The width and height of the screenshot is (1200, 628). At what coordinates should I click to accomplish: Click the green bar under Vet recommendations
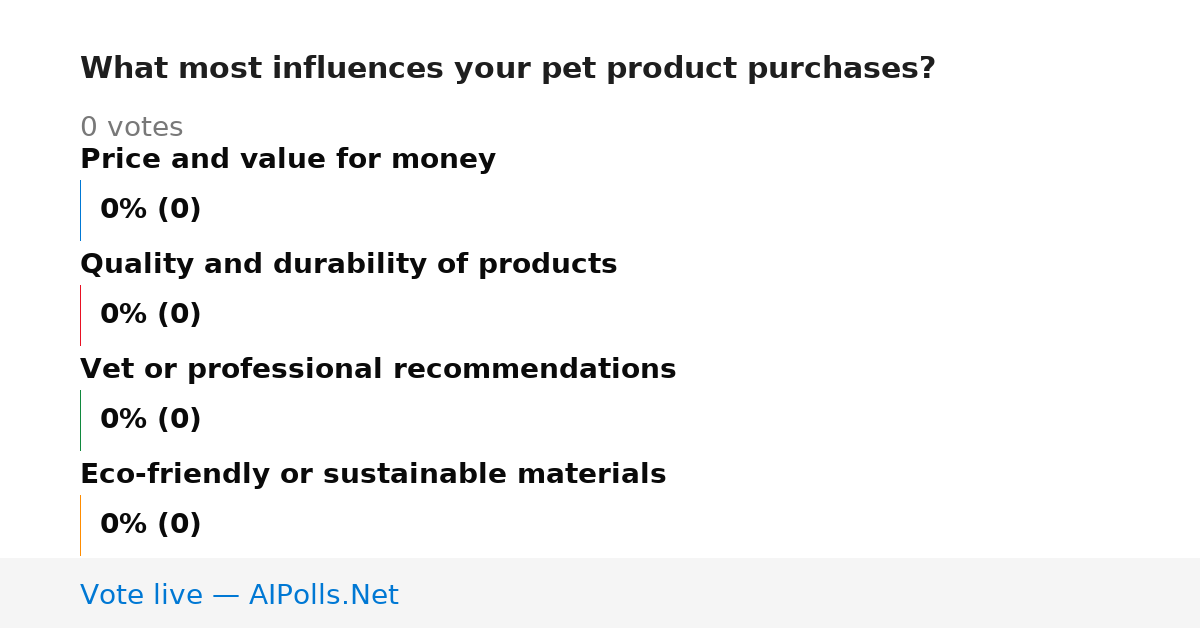[80, 420]
